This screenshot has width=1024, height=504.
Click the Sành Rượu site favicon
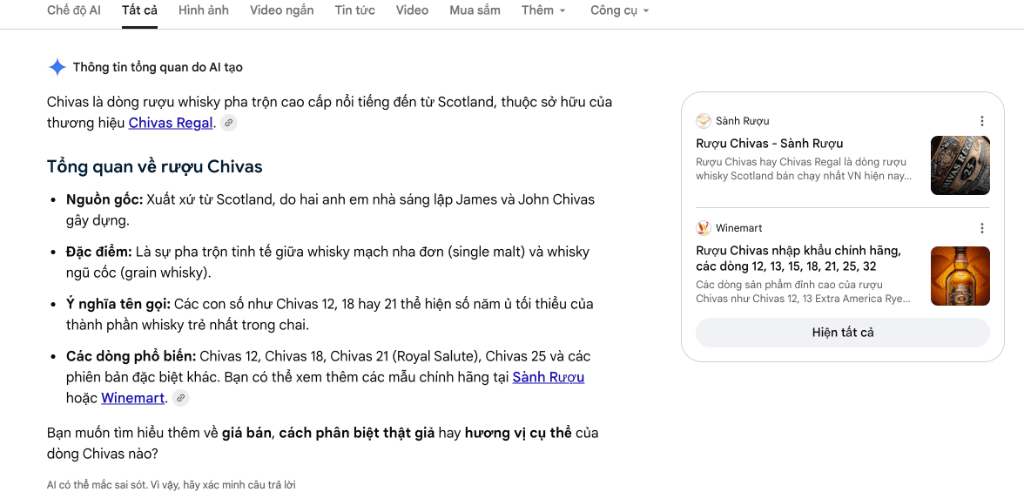[703, 121]
